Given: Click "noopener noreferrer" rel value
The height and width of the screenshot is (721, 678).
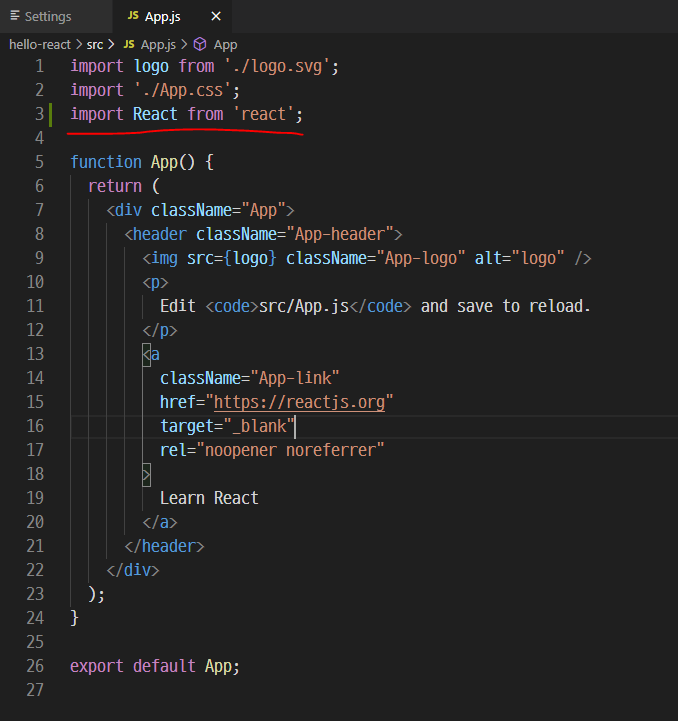Looking at the screenshot, I should (x=290, y=450).
